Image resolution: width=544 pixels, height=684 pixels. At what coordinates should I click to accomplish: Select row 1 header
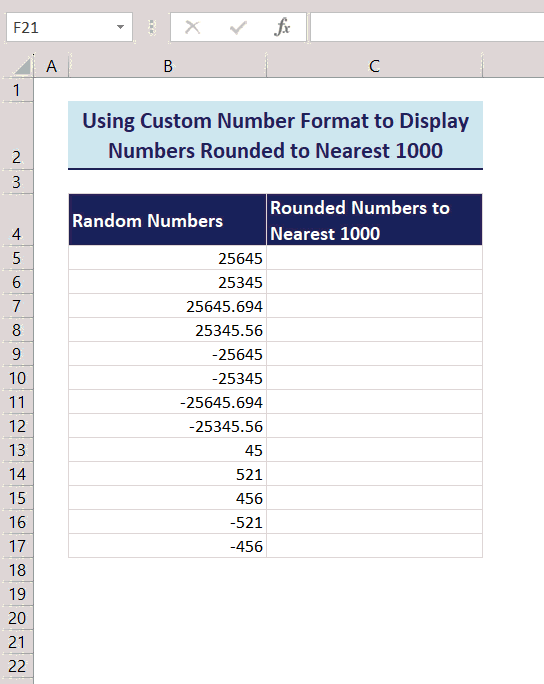click(17, 90)
